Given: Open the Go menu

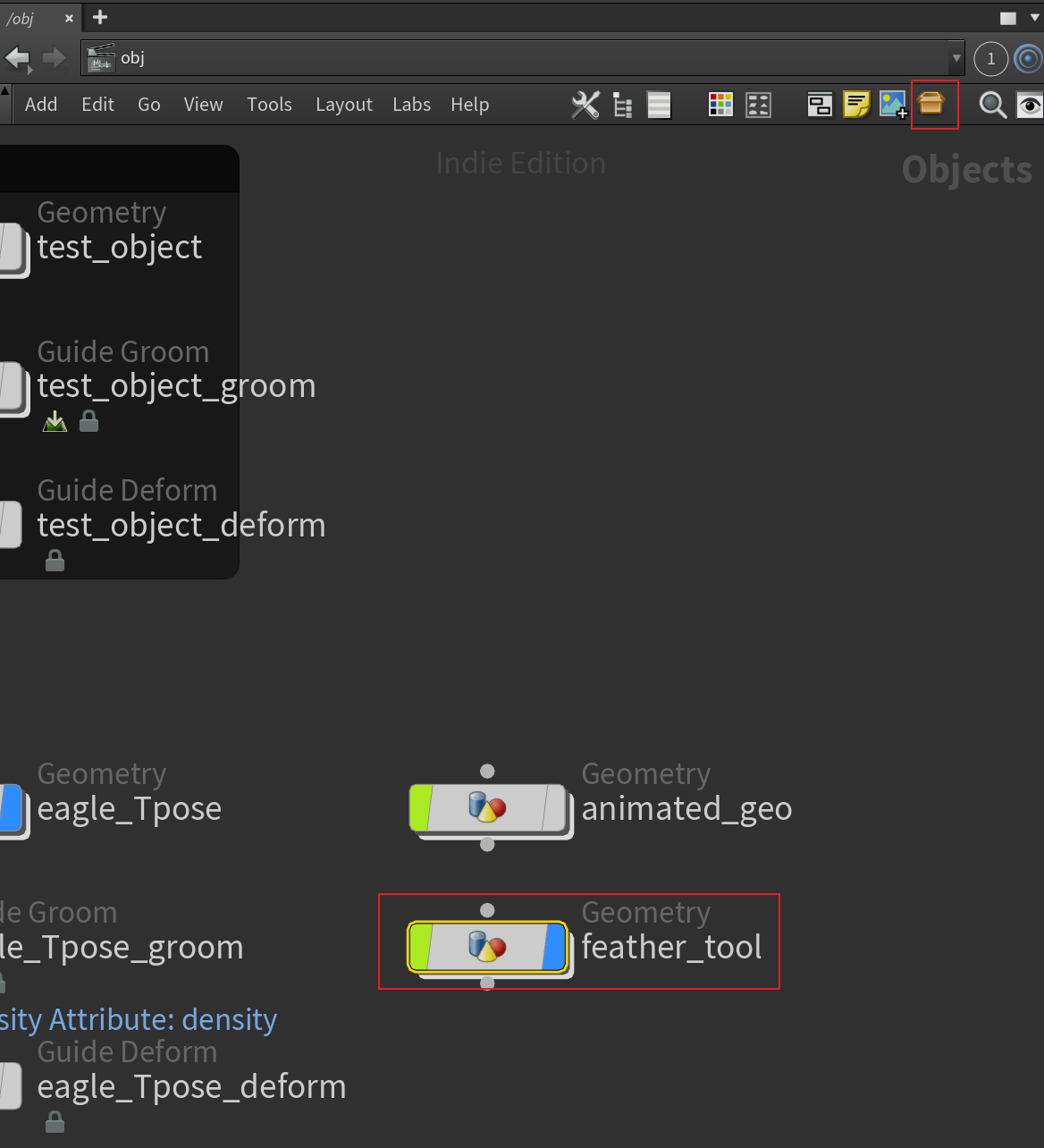Looking at the screenshot, I should click(x=149, y=105).
